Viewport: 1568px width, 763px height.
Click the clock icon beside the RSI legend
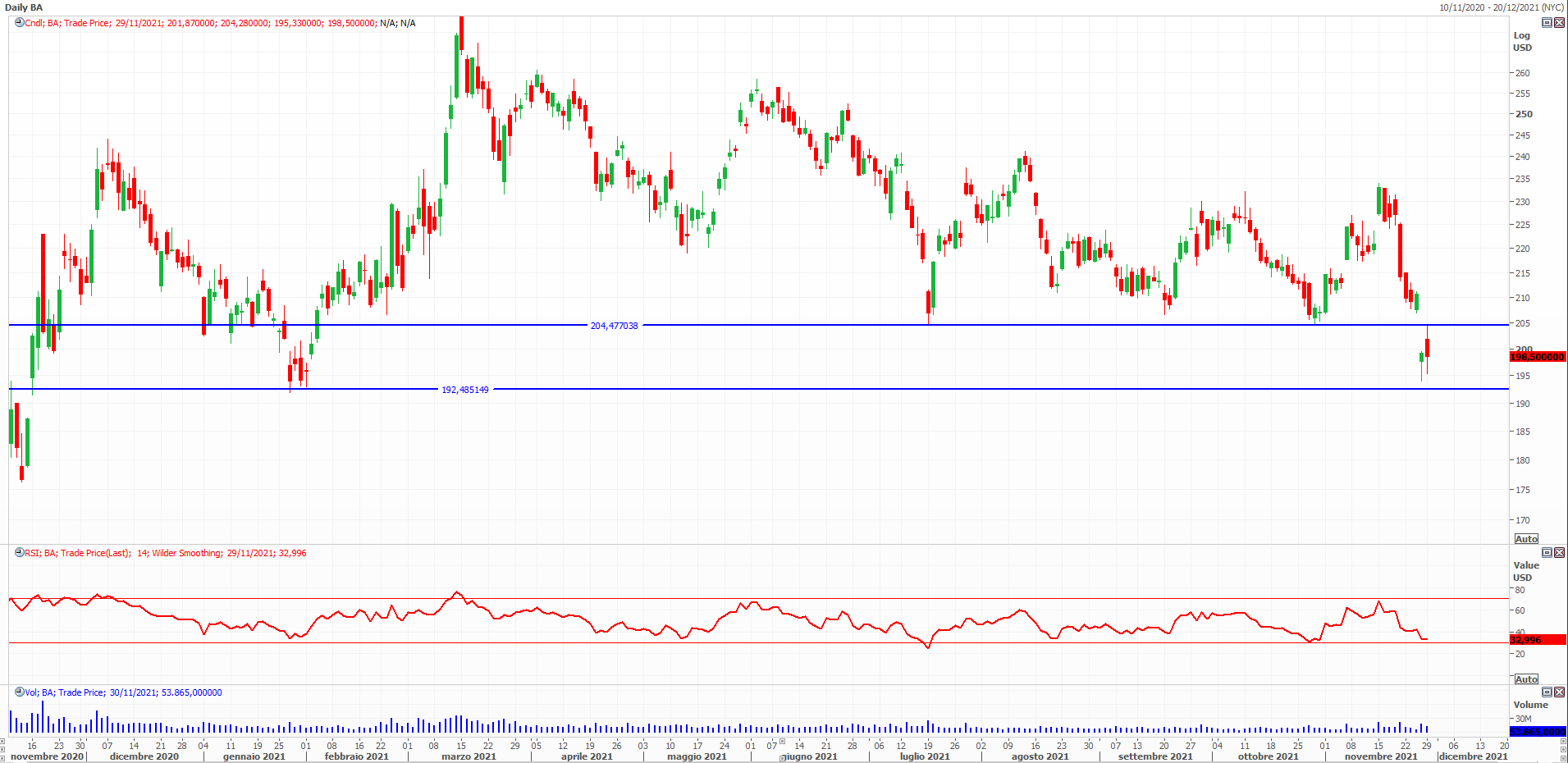19,553
